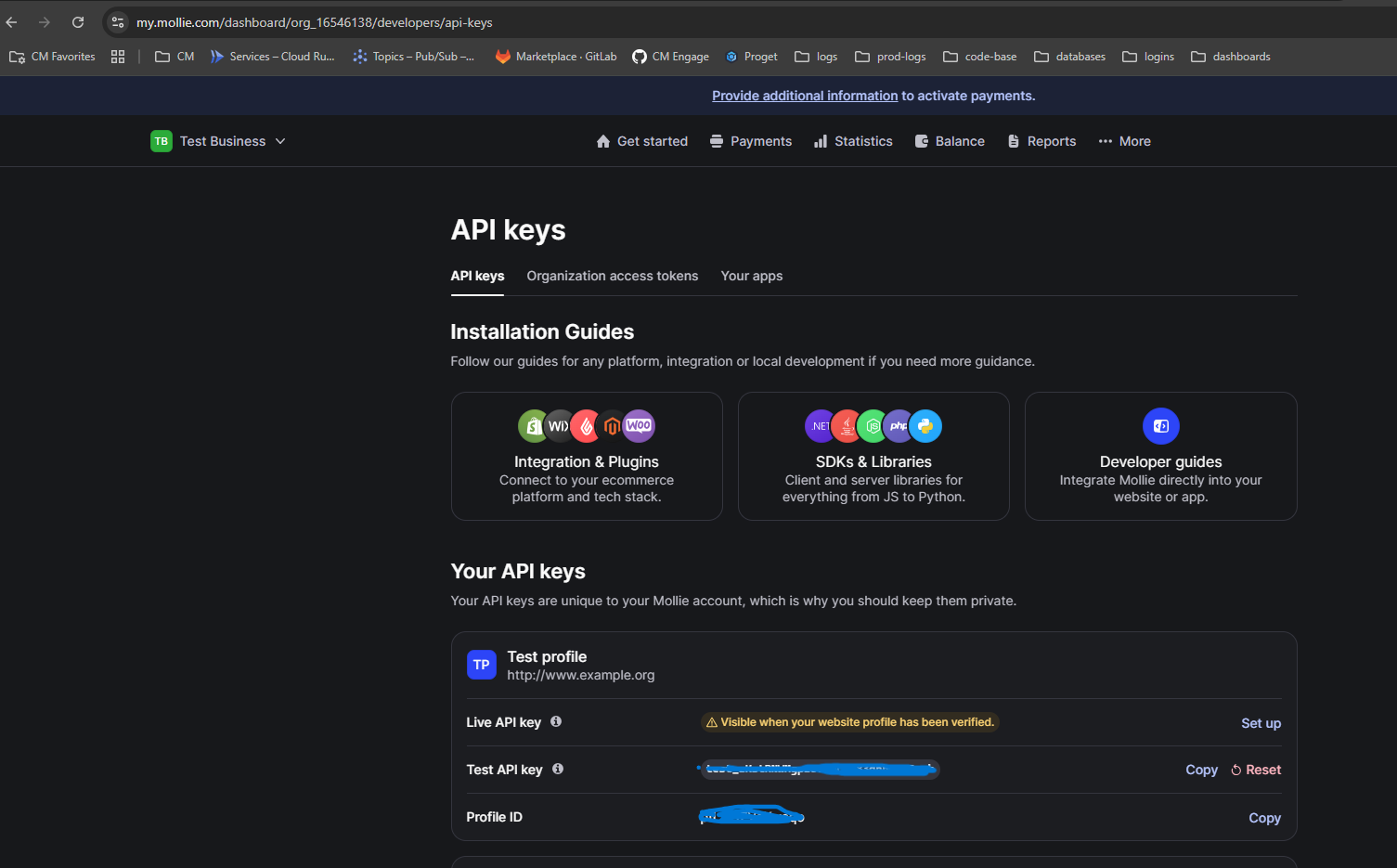The image size is (1397, 868).
Task: Copy the Test API key
Action: pyautogui.click(x=1202, y=770)
